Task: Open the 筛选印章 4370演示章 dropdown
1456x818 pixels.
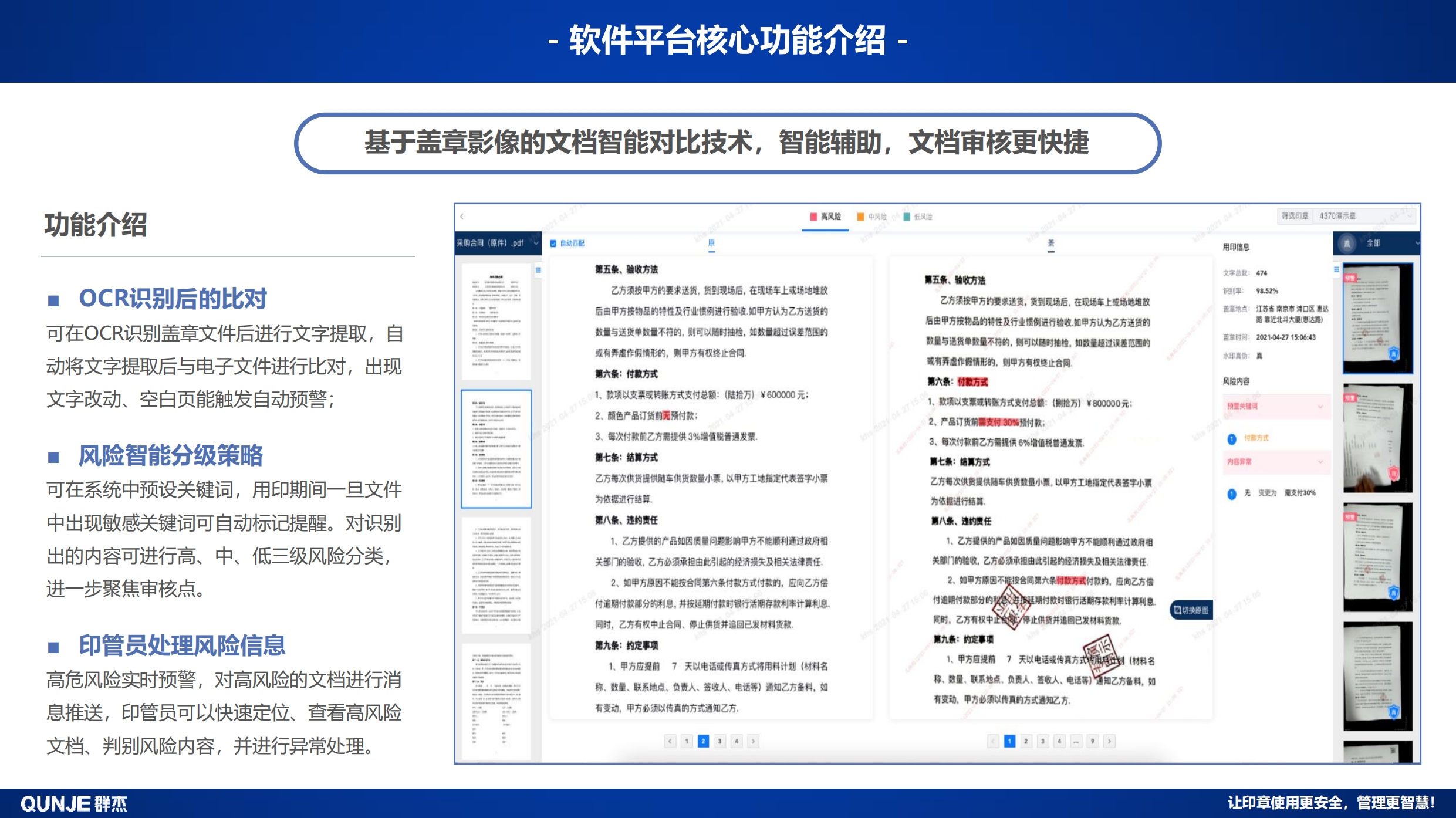Action: [x=1347, y=216]
